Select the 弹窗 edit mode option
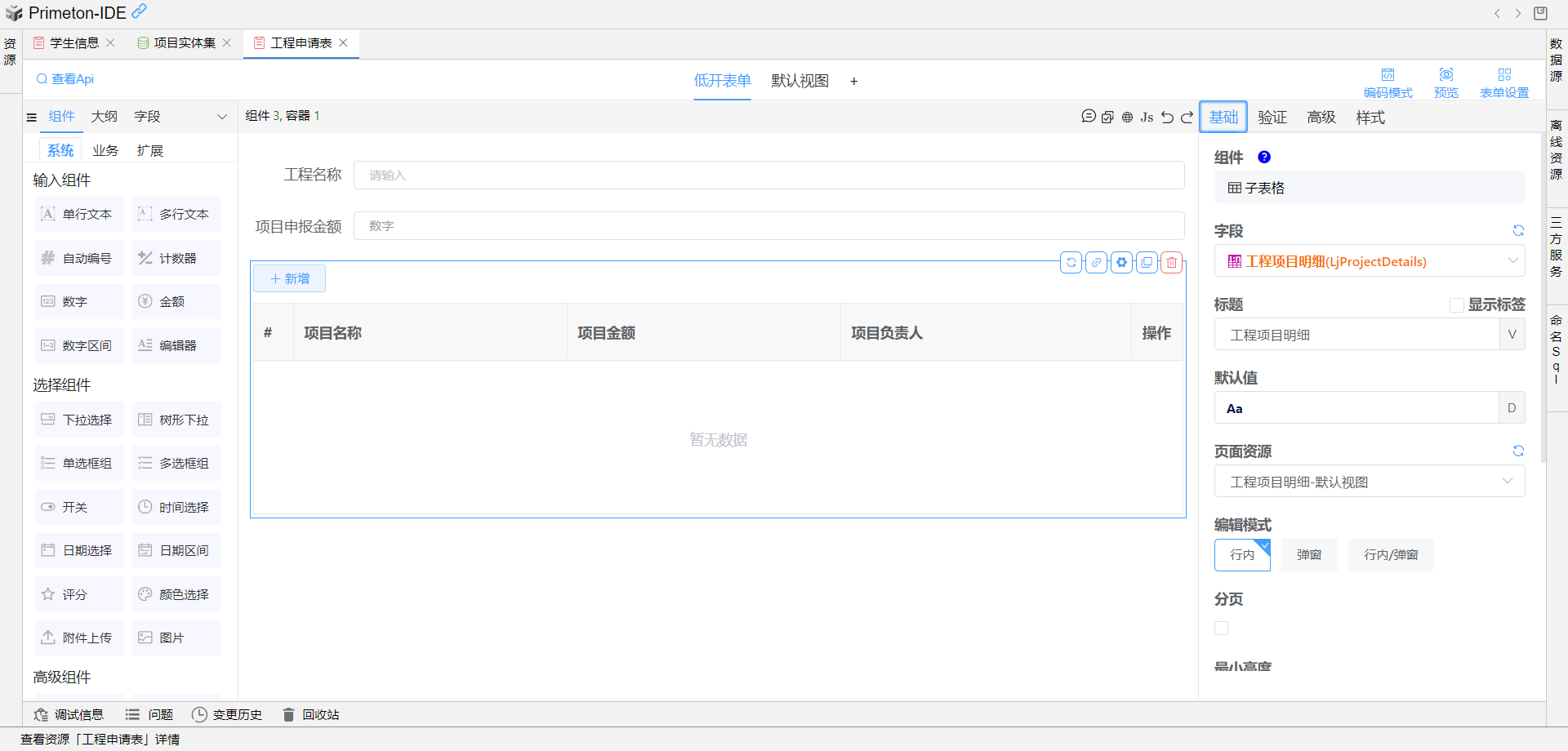 [1308, 555]
